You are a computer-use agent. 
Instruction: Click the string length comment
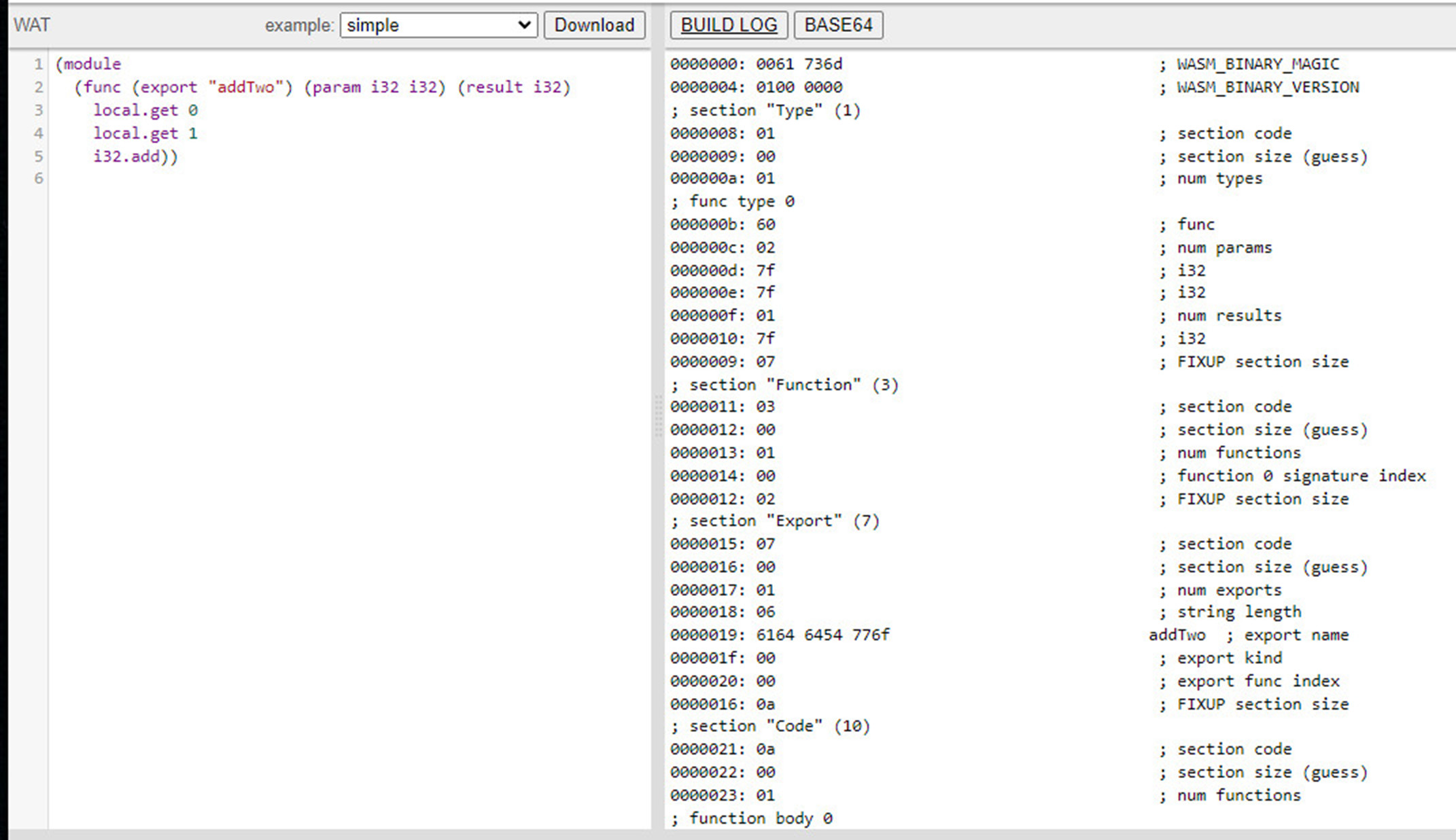(1230, 612)
